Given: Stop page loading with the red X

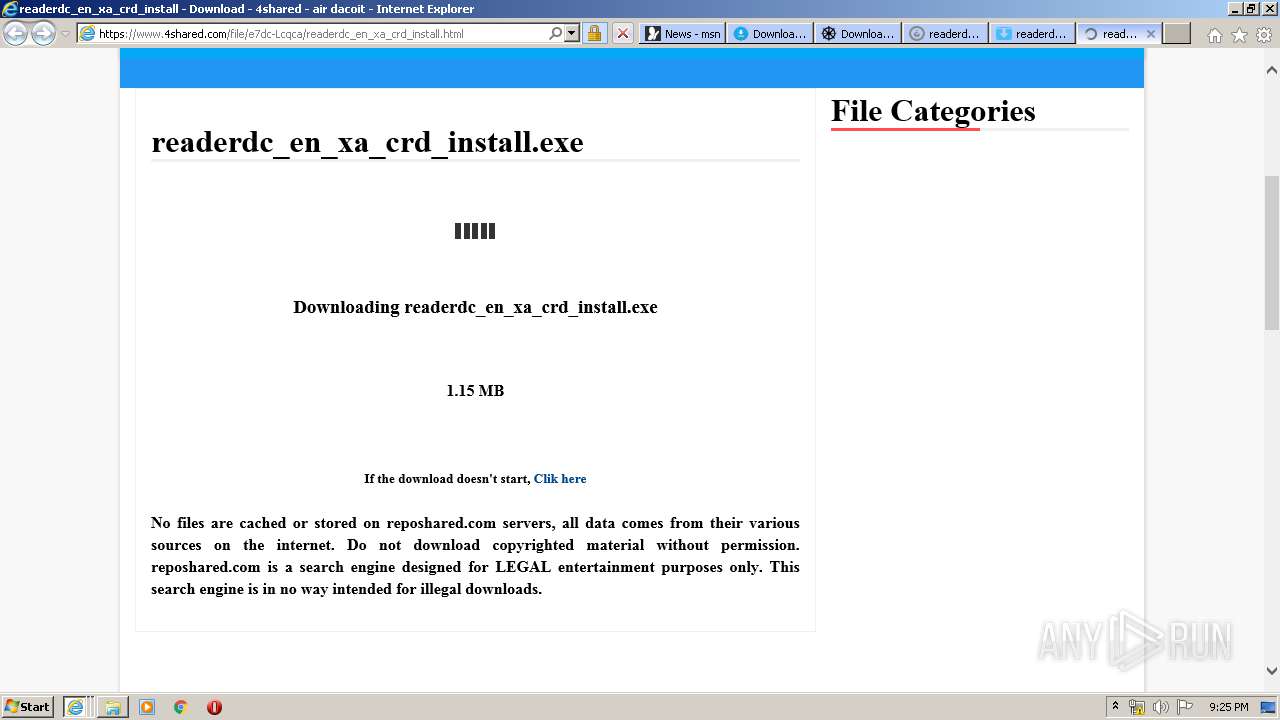Looking at the screenshot, I should click(622, 33).
